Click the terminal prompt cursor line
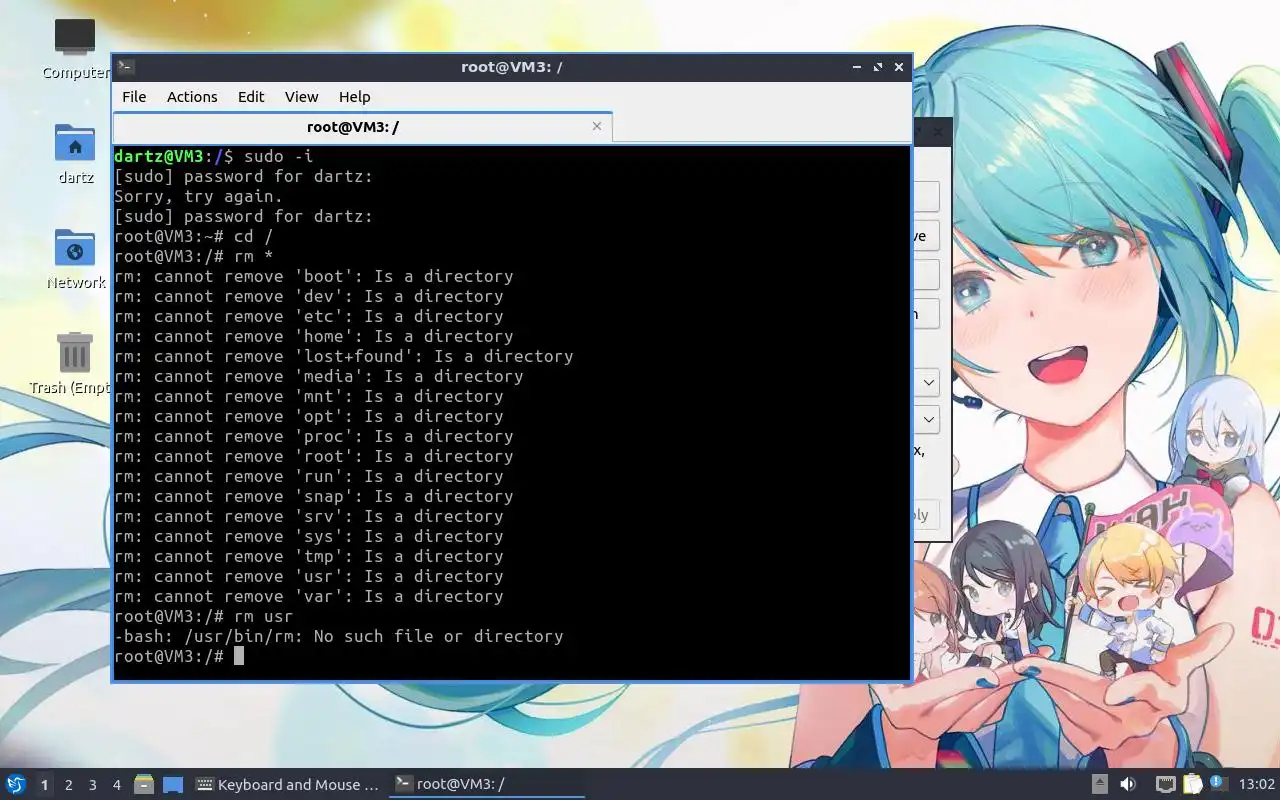1280x800 pixels. click(179, 656)
